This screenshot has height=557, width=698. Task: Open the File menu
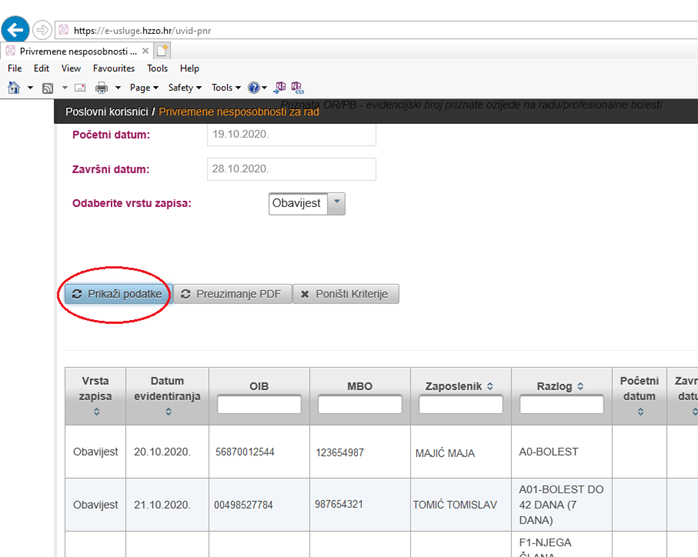coord(15,68)
